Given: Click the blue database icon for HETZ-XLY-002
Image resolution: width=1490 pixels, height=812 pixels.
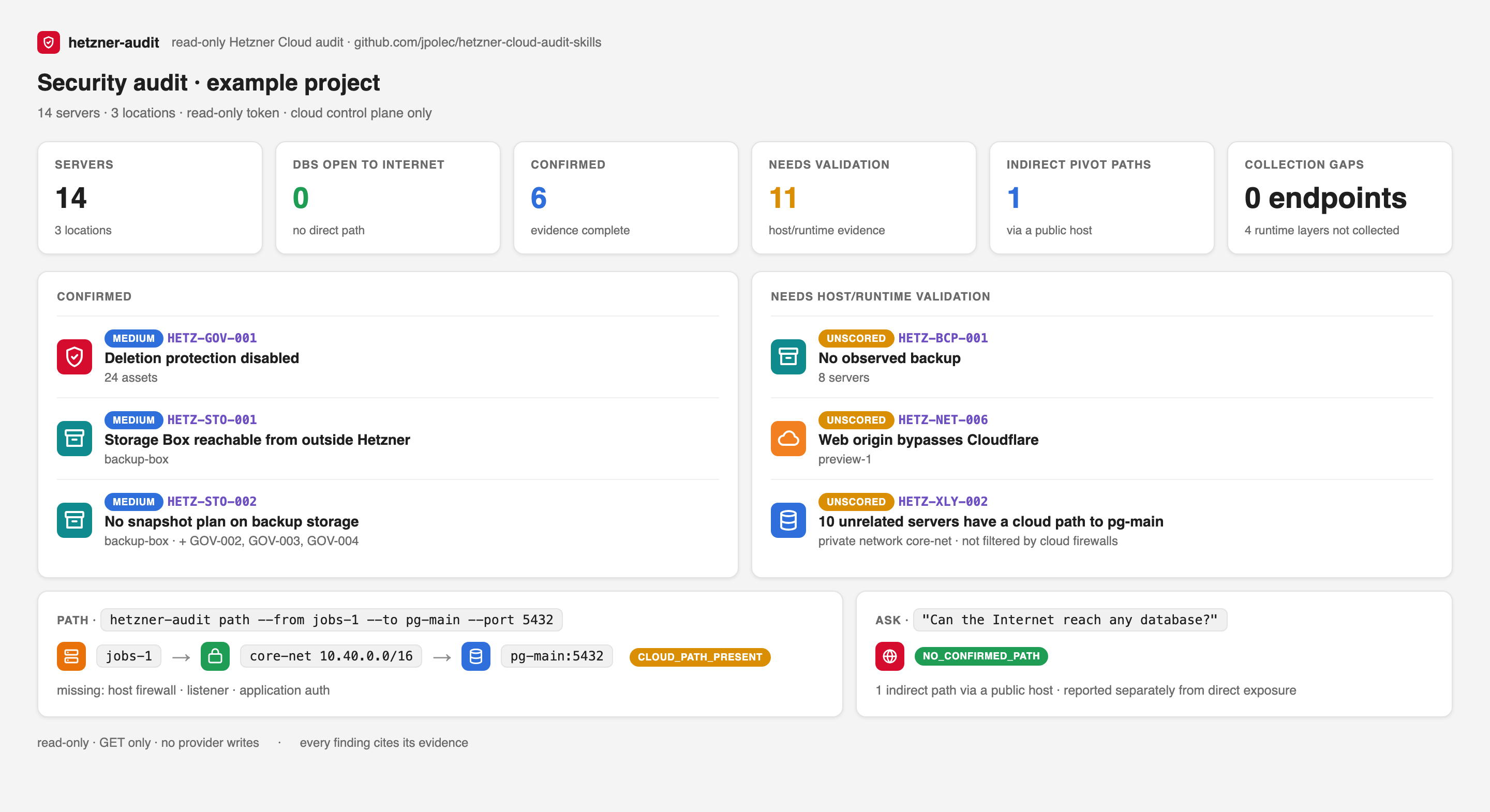Looking at the screenshot, I should click(788, 520).
